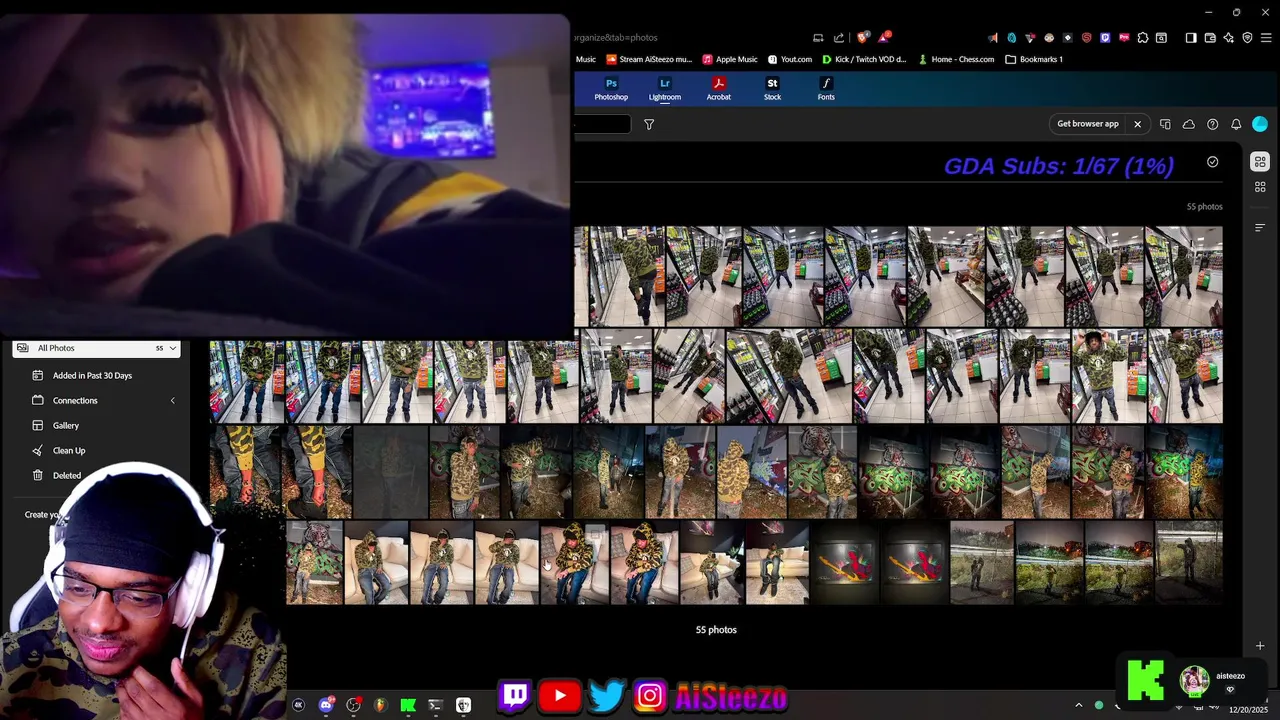Open the last landscape photo in bottom row
The width and height of the screenshot is (1280, 720).
(x=1189, y=563)
